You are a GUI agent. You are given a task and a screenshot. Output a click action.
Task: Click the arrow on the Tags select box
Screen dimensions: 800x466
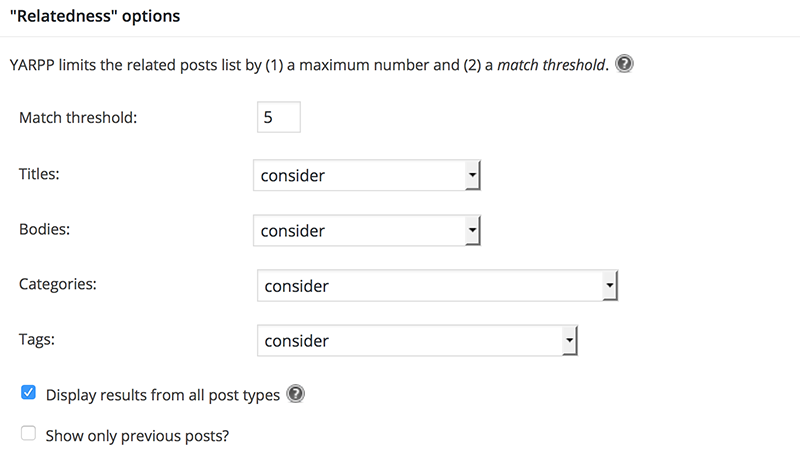pyautogui.click(x=569, y=340)
